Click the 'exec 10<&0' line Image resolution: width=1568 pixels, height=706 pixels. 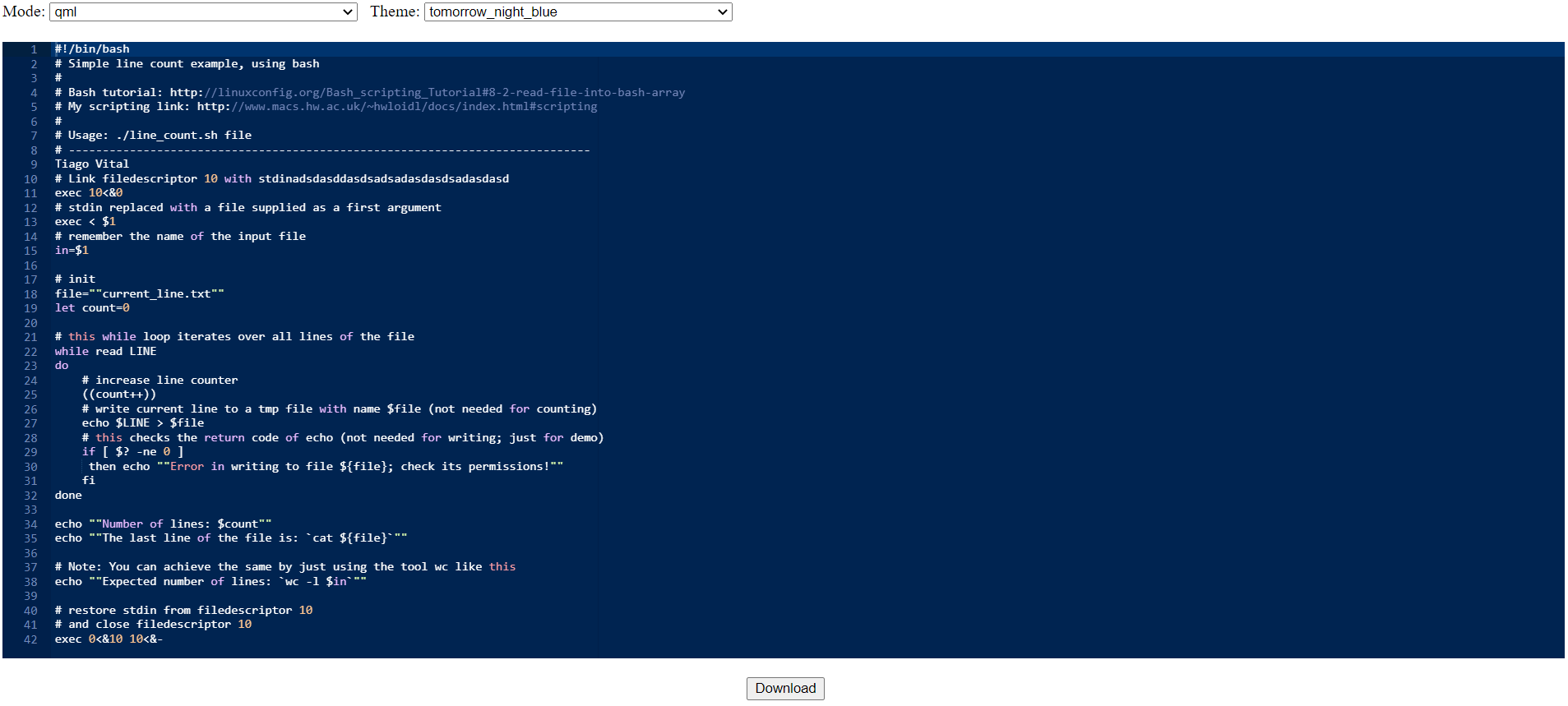(89, 193)
